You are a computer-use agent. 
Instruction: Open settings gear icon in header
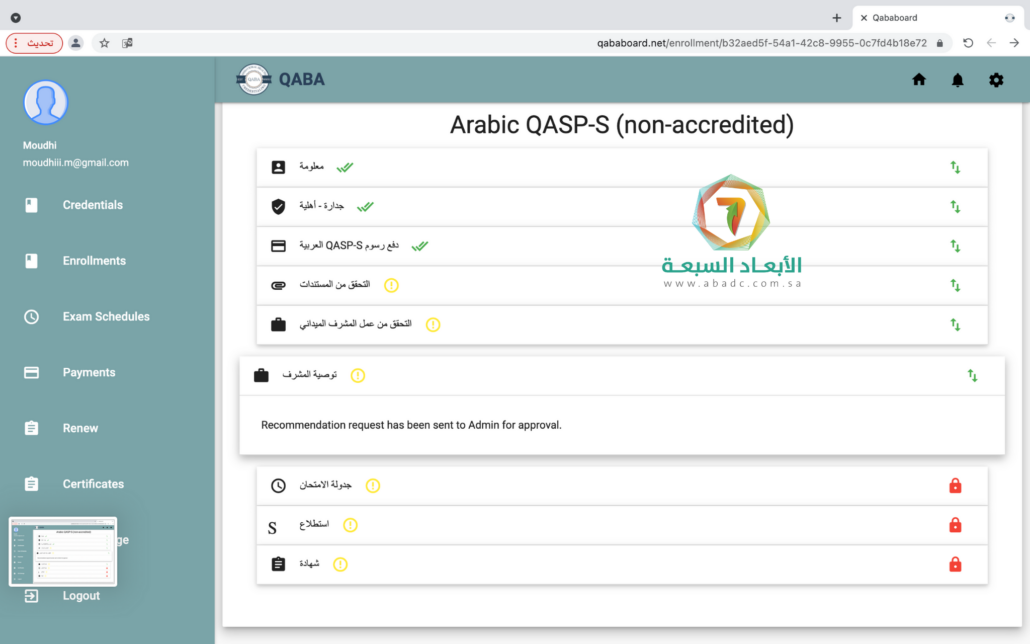click(x=996, y=80)
